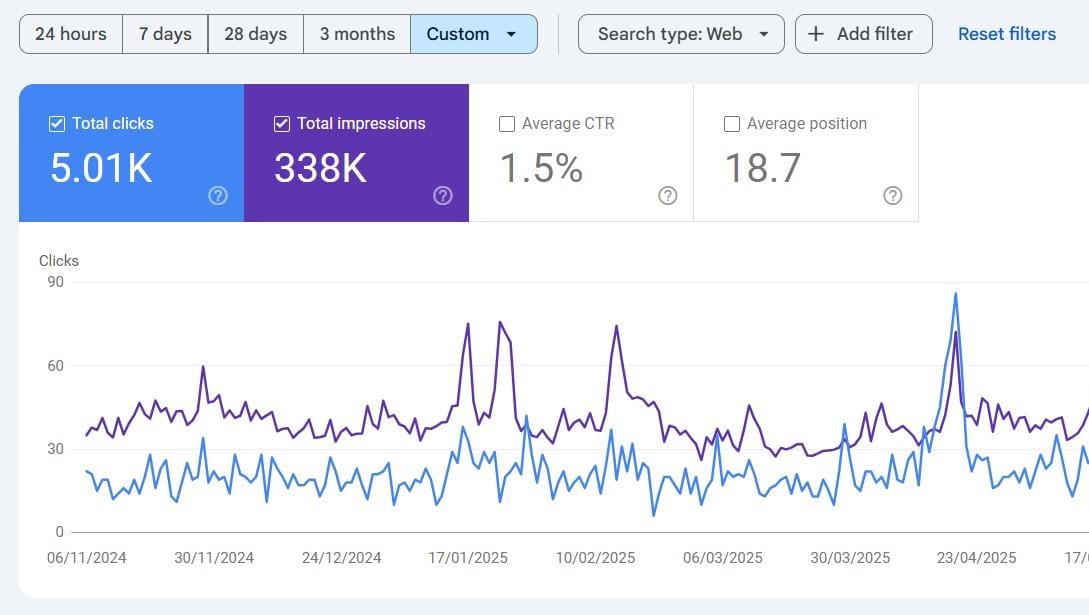Click the 5.01K total clicks value
The image size is (1089, 615).
tap(101, 168)
